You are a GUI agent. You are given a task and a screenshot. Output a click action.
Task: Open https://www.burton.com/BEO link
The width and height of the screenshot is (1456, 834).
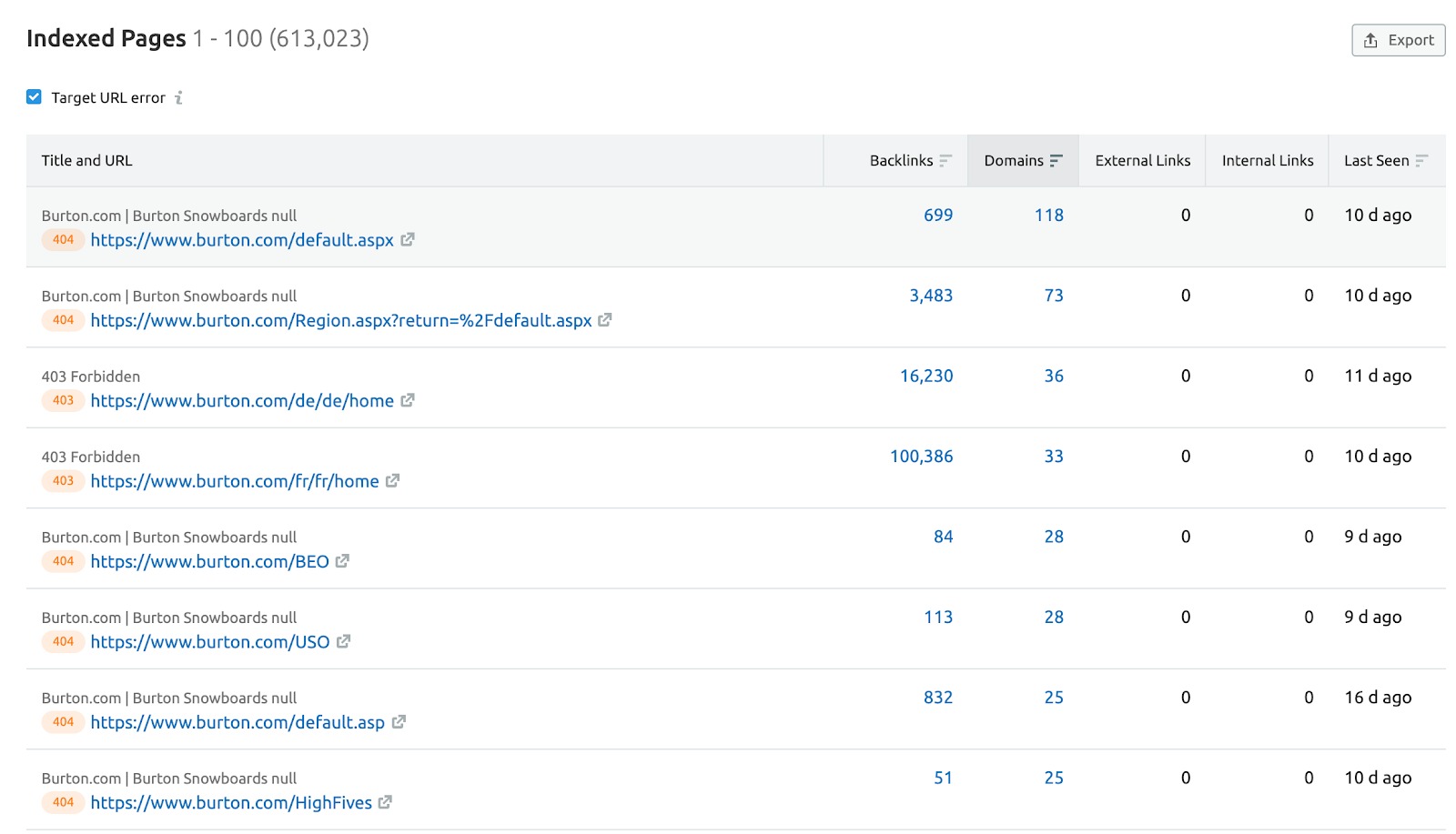click(209, 562)
